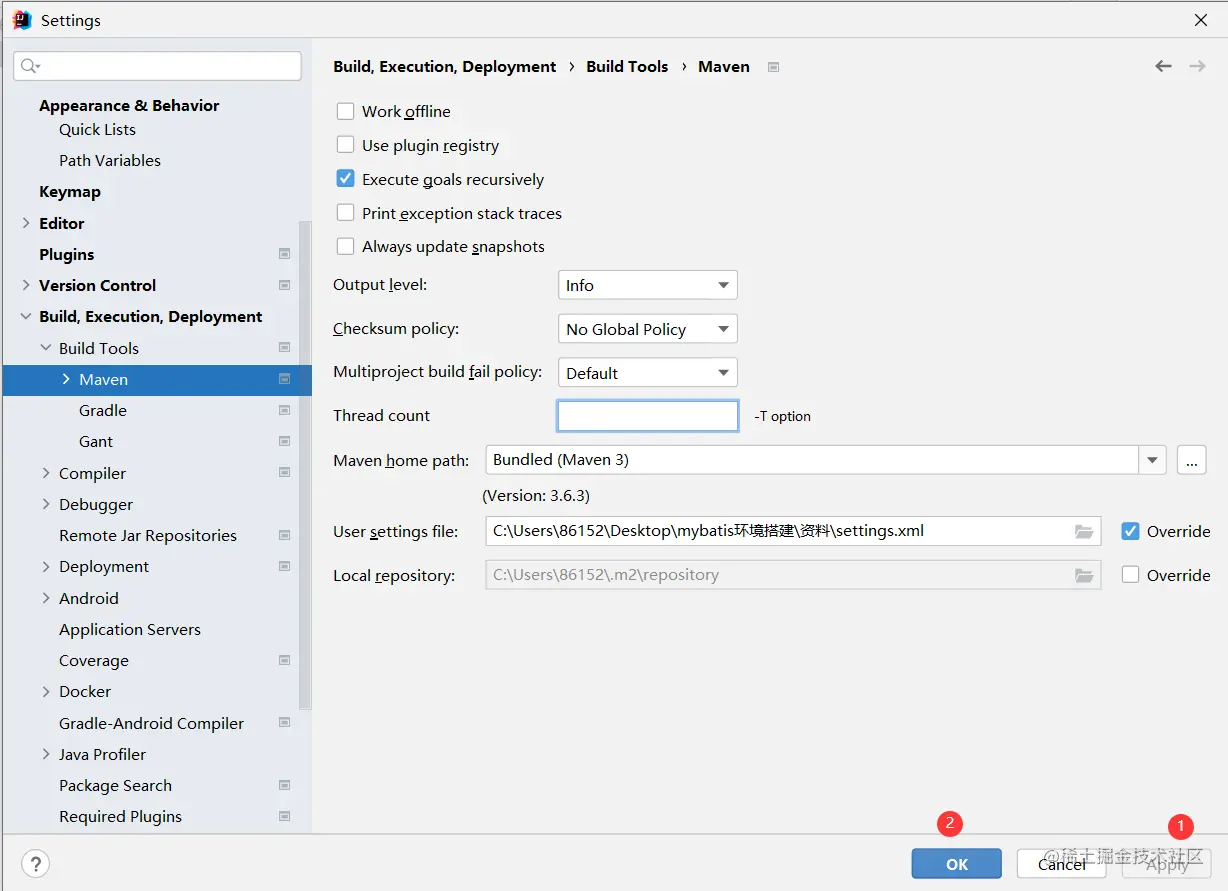Click the IntelliJ logo in title bar
The height and width of the screenshot is (891, 1228).
22,20
